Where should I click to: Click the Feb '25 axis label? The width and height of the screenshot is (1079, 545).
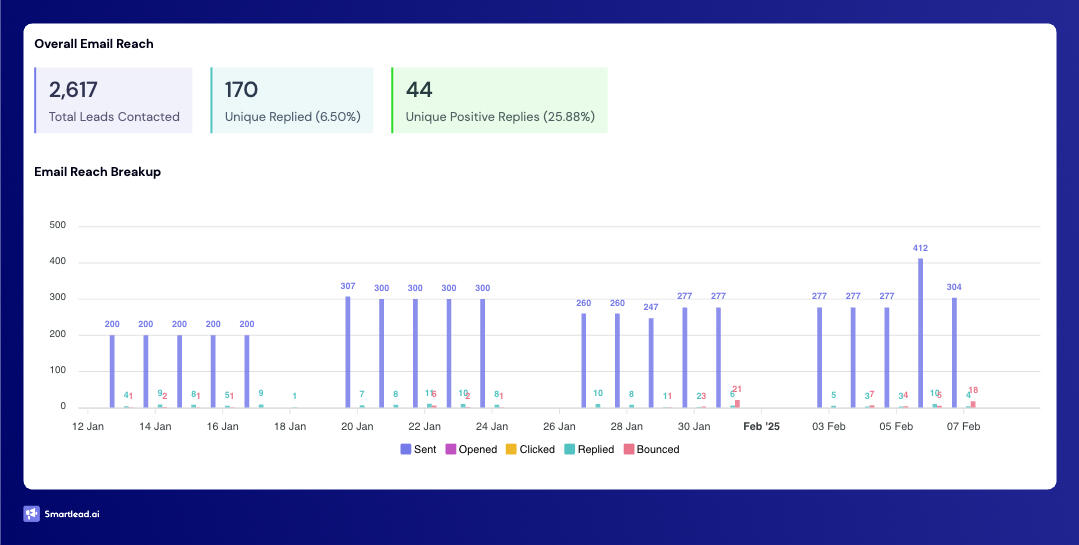click(761, 426)
